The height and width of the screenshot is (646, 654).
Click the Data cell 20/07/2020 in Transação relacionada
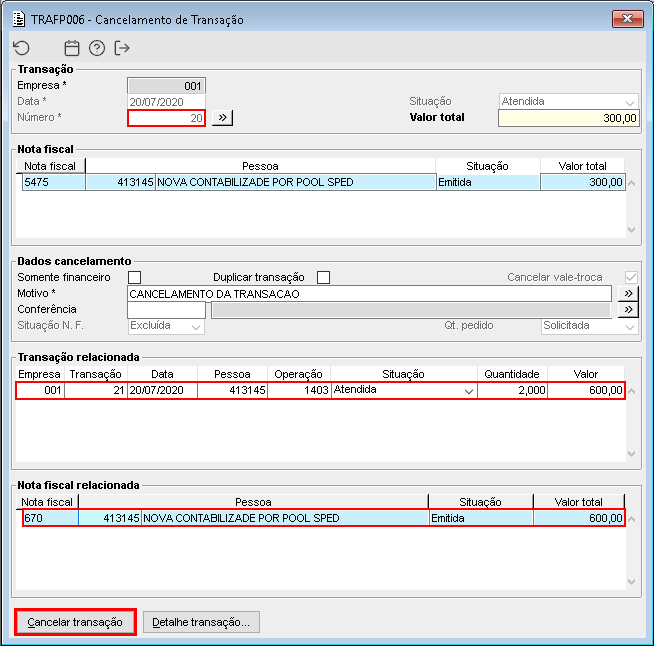162,390
